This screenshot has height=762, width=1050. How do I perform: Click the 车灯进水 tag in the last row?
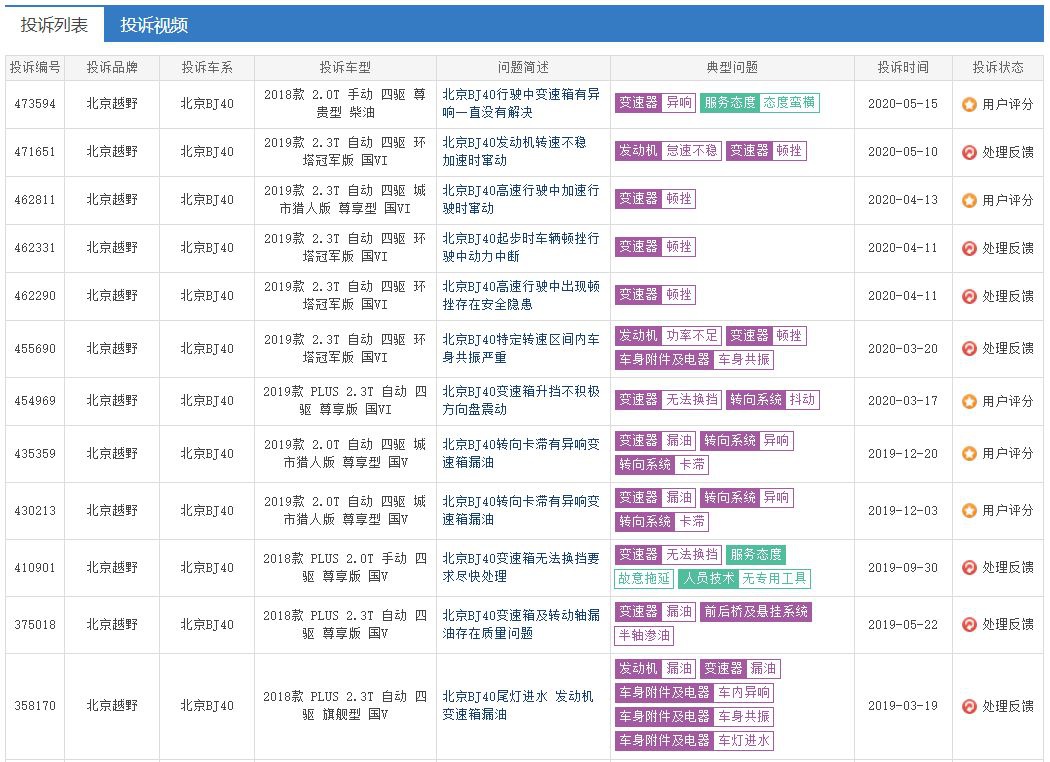click(x=743, y=741)
